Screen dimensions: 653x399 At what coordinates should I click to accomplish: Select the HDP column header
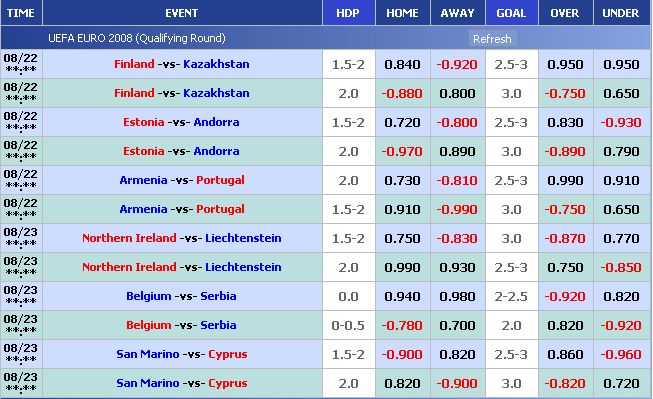tap(349, 13)
